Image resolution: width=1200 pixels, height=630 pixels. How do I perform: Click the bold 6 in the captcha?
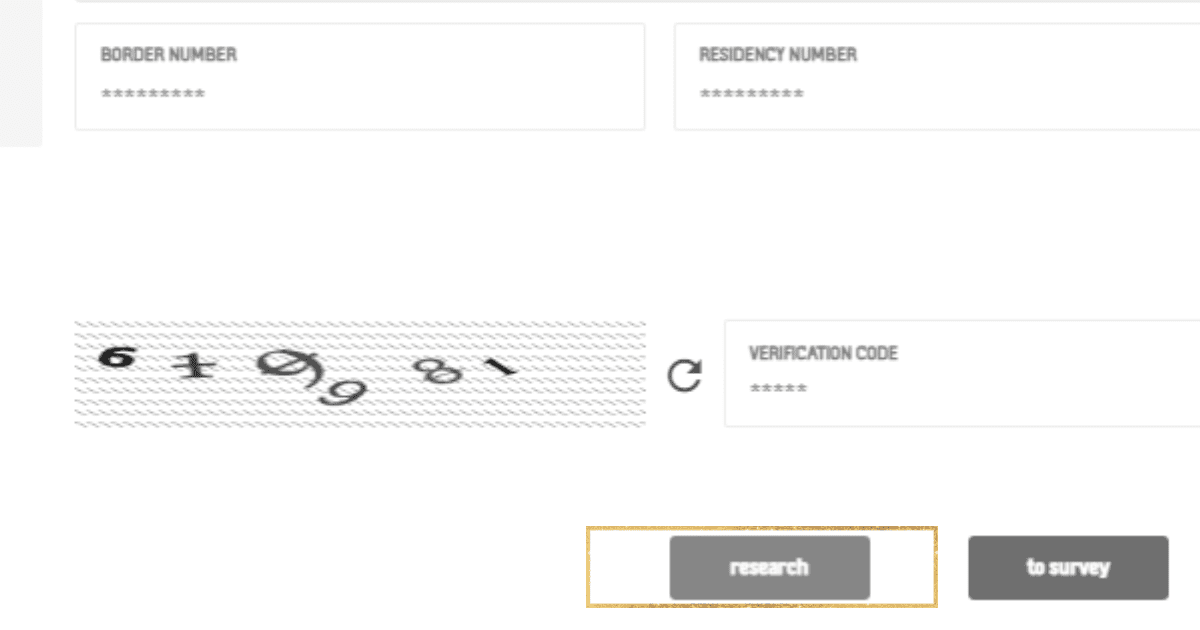pos(116,357)
